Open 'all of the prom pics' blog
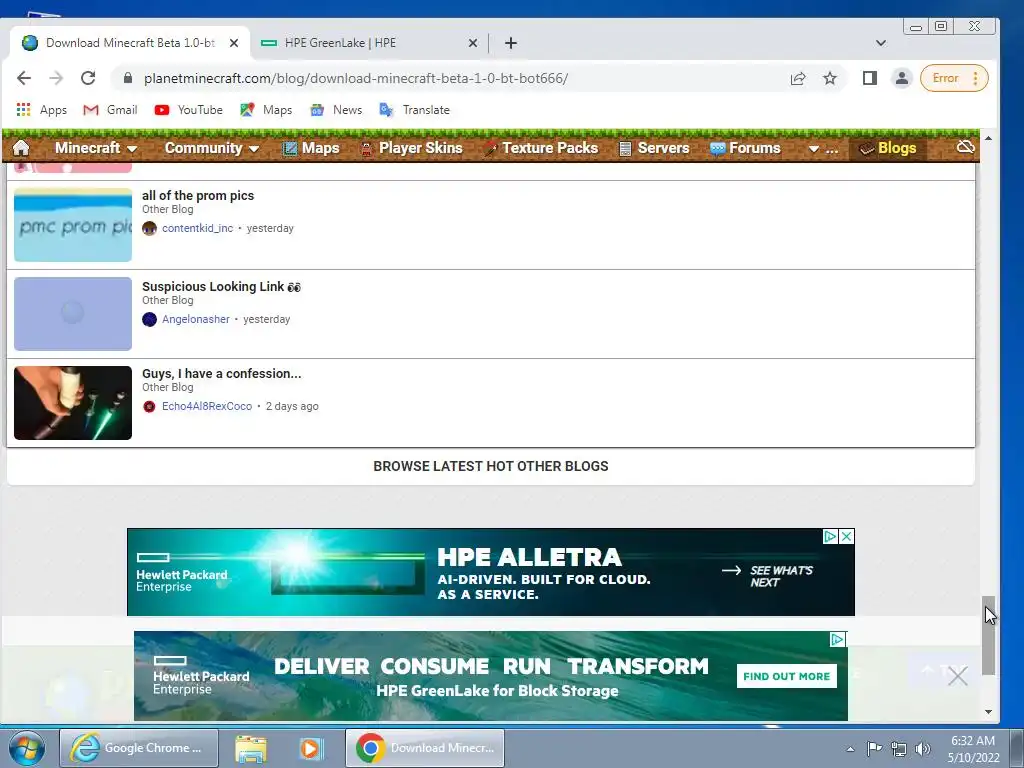 (198, 195)
